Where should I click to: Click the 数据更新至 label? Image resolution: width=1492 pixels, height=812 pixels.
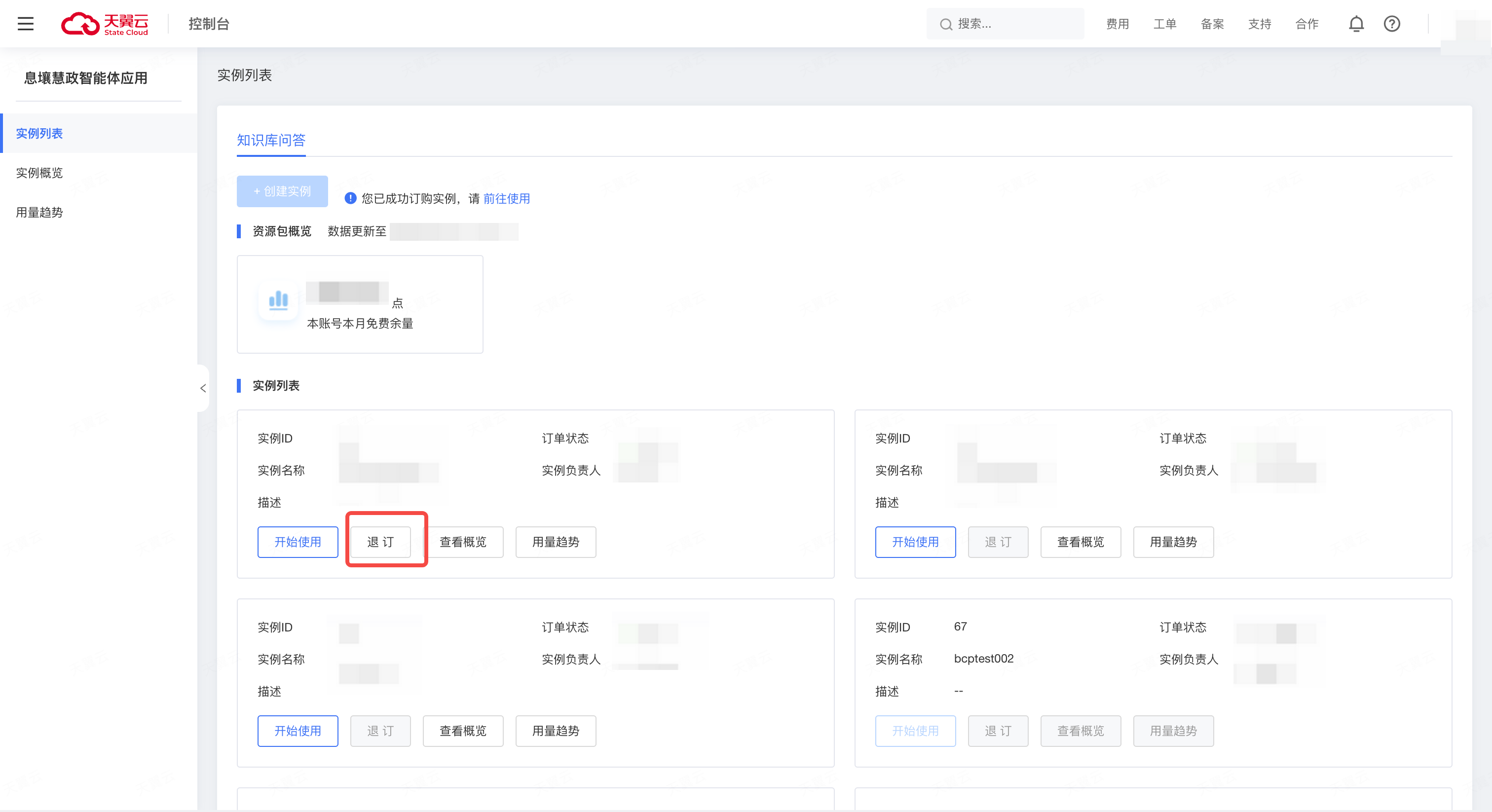click(357, 231)
